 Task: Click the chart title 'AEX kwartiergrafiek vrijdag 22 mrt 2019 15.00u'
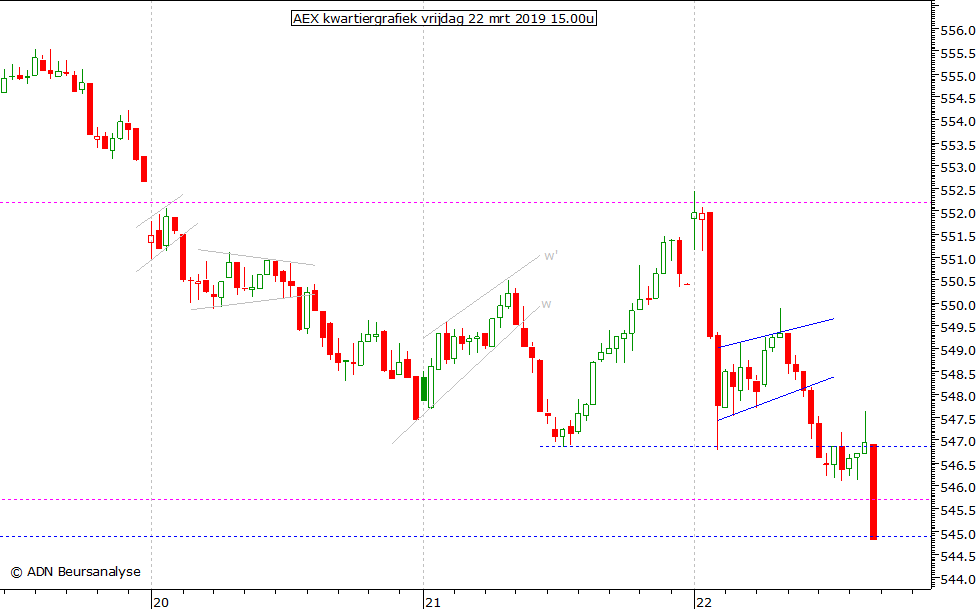444,19
